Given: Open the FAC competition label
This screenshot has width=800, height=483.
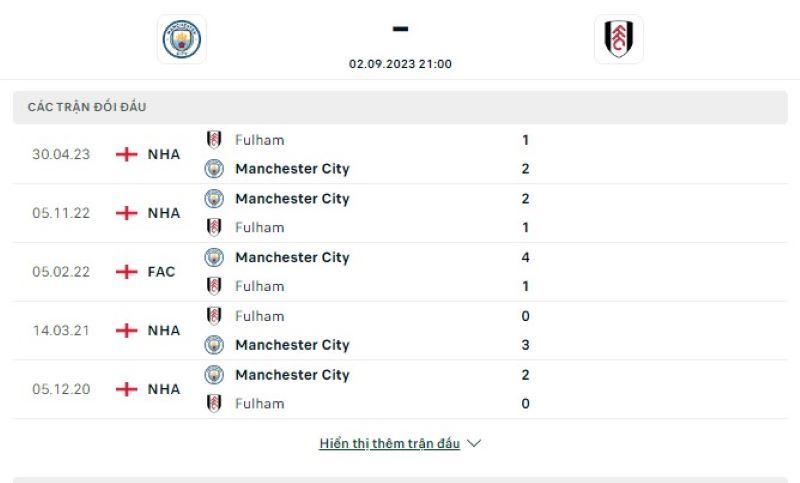Looking at the screenshot, I should (x=161, y=272).
